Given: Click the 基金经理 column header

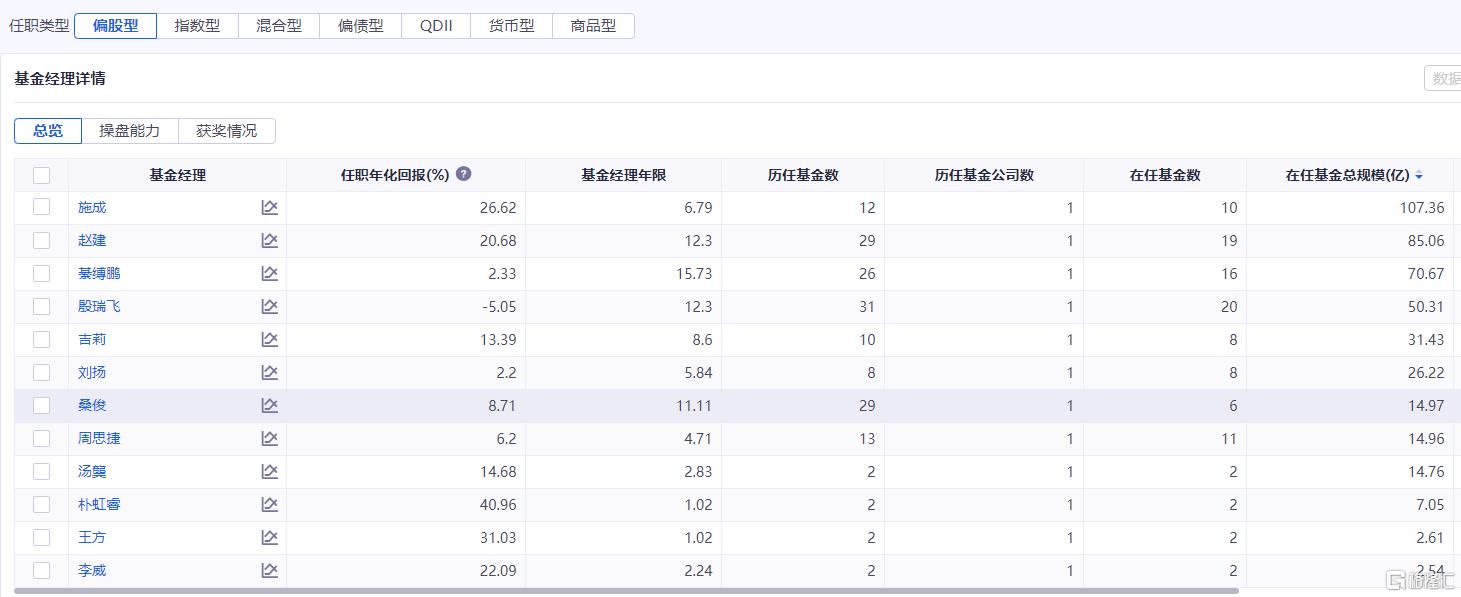Looking at the screenshot, I should [x=178, y=175].
